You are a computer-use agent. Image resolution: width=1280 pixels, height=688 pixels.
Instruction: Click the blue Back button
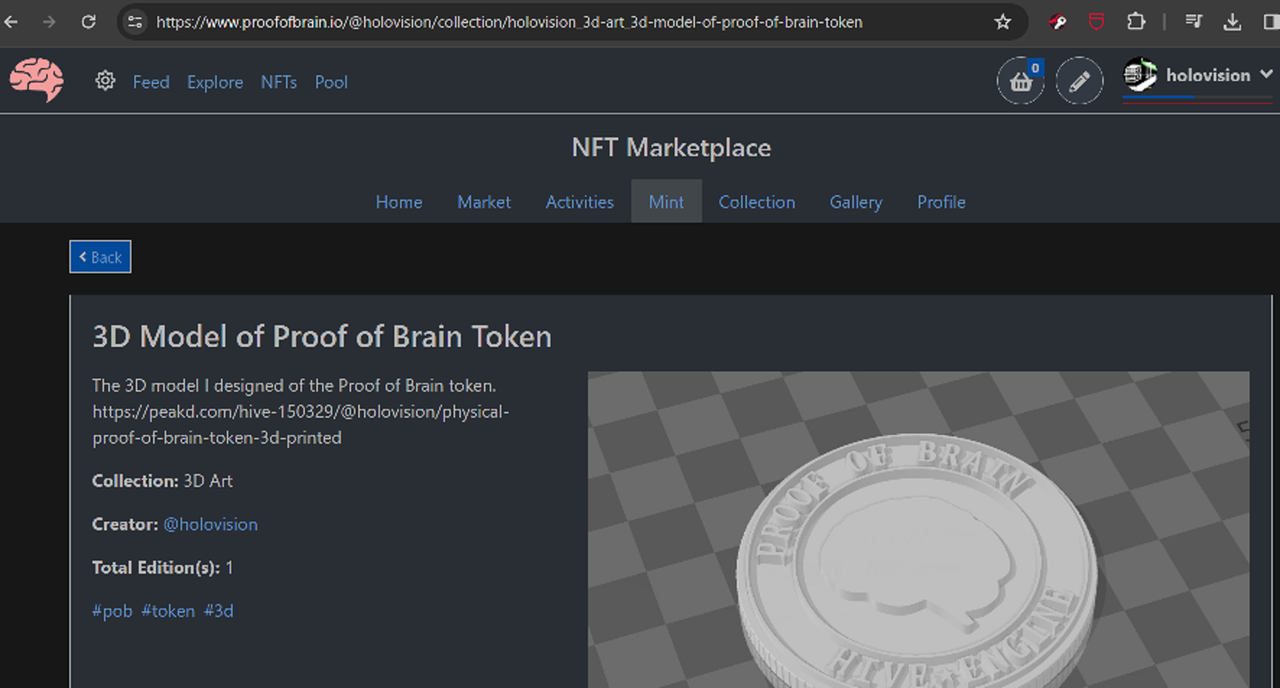[100, 257]
